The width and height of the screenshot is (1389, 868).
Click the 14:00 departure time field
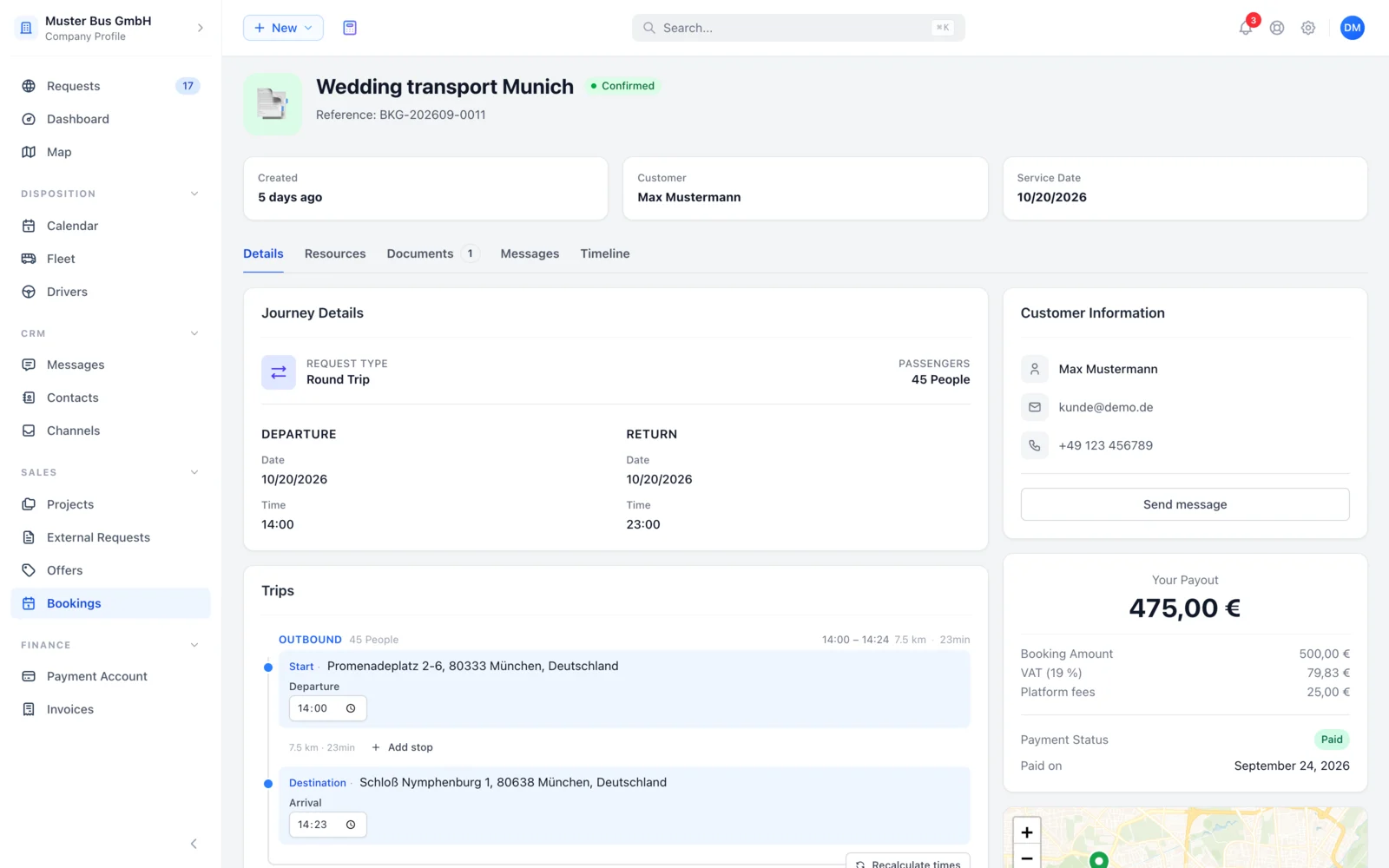pos(327,708)
